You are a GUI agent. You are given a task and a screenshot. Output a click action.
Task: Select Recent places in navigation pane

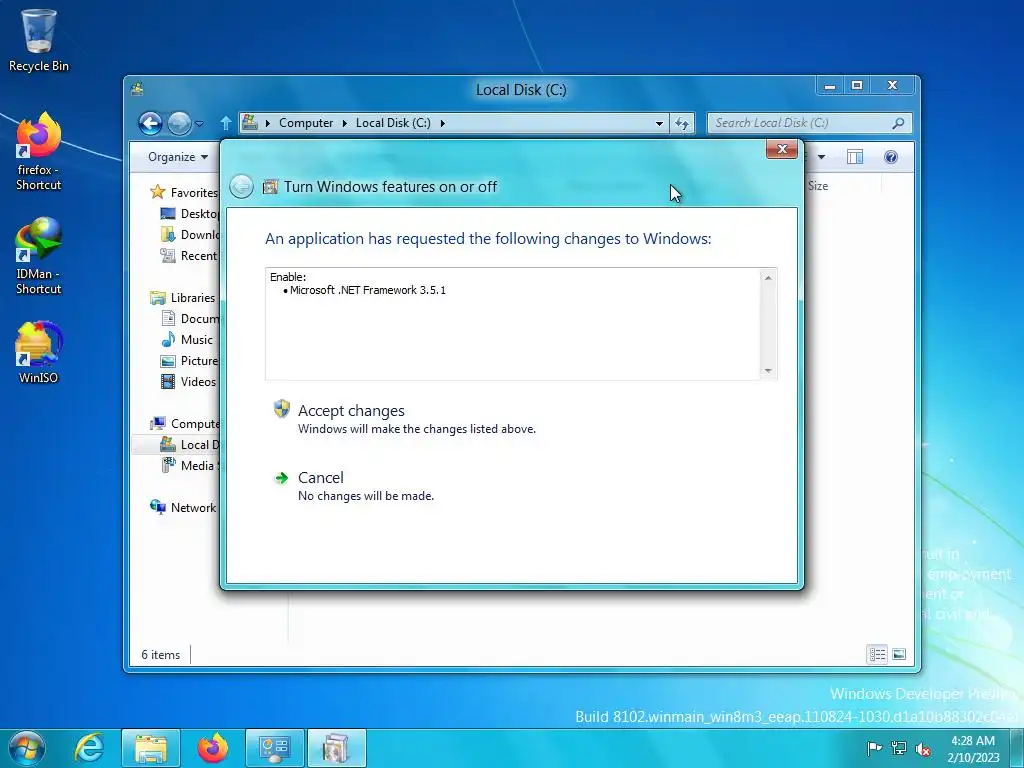[189, 255]
